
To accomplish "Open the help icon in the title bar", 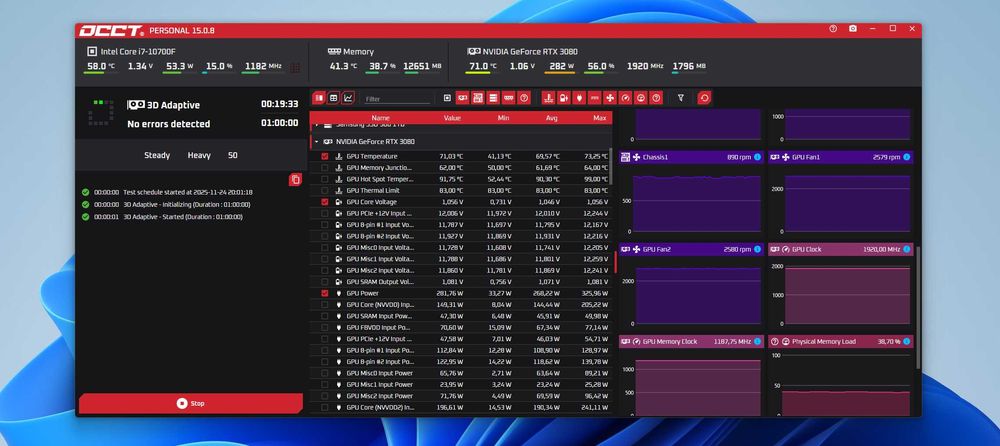I will [833, 29].
